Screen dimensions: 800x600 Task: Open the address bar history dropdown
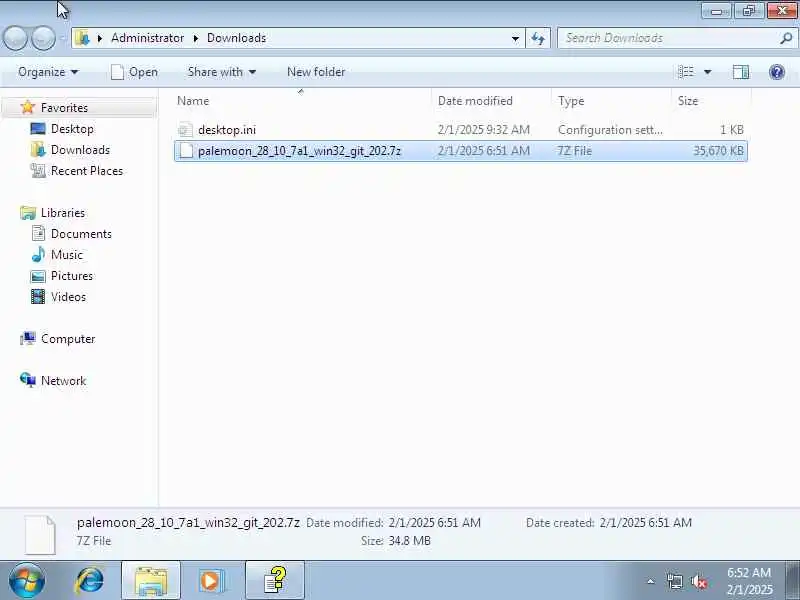tap(515, 38)
